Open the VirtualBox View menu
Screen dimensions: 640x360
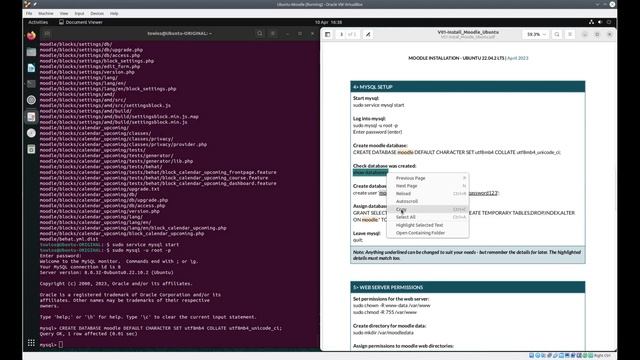(x=64, y=13)
